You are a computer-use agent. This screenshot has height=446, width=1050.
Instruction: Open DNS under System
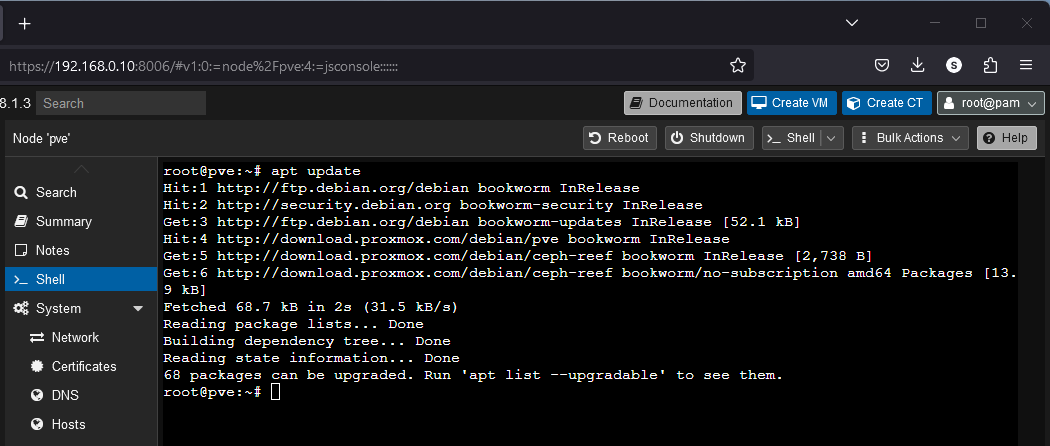tap(80, 396)
